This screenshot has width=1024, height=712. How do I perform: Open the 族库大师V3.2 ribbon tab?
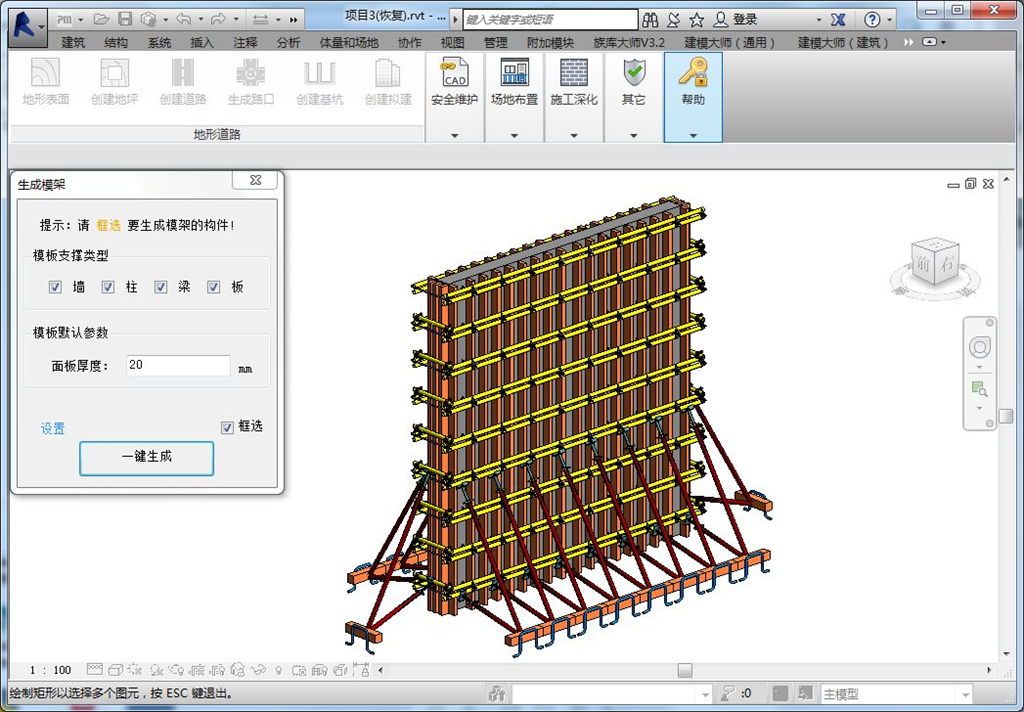[629, 42]
